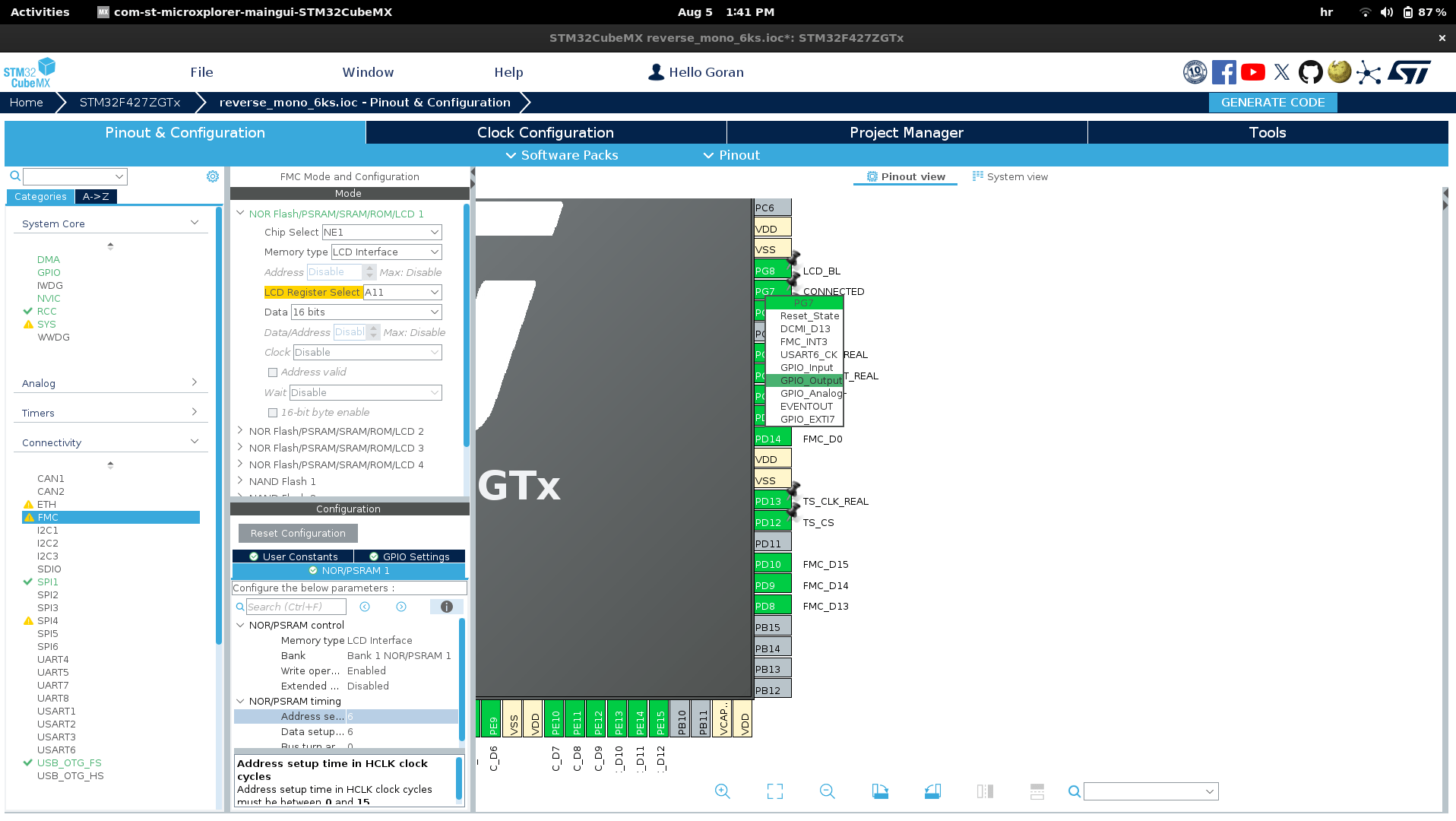
Task: Go to STM32F427ZGTx breadcrumb
Action: (130, 103)
